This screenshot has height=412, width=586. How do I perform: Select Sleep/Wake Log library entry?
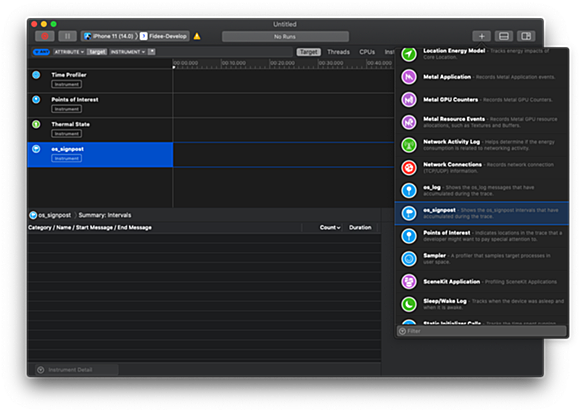click(x=482, y=304)
